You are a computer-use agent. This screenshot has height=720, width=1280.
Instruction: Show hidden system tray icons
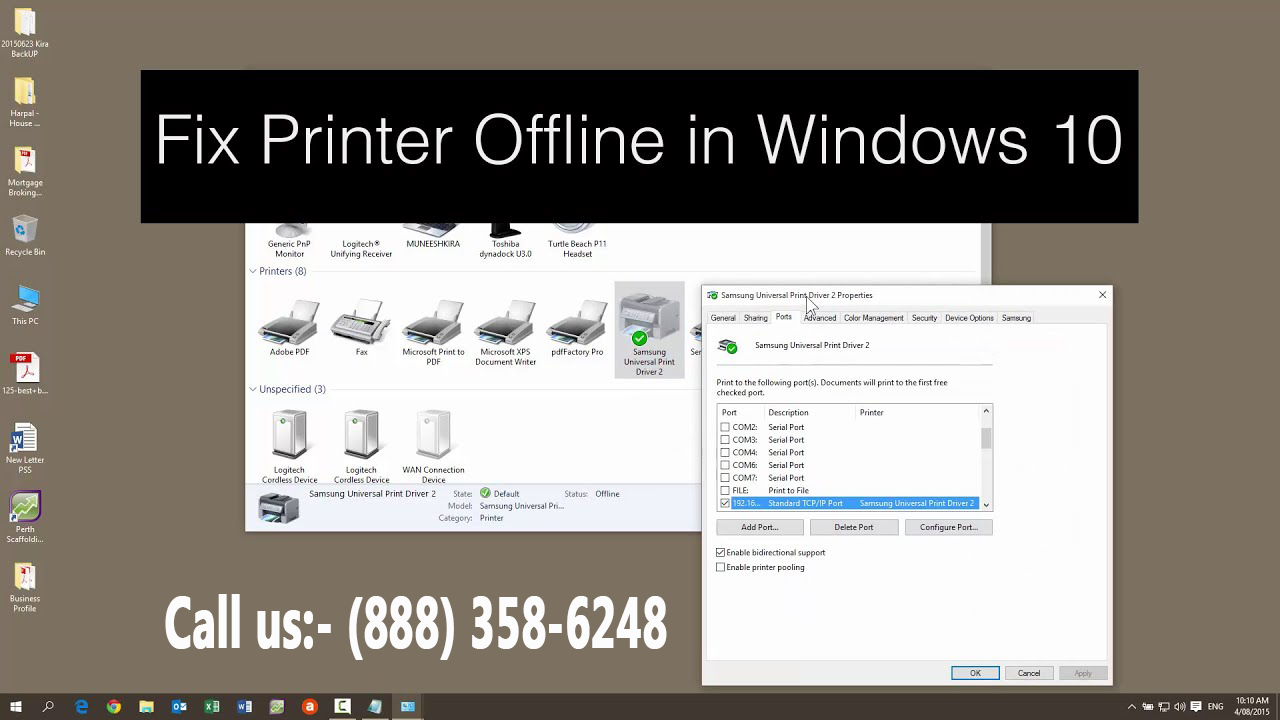coord(1134,707)
